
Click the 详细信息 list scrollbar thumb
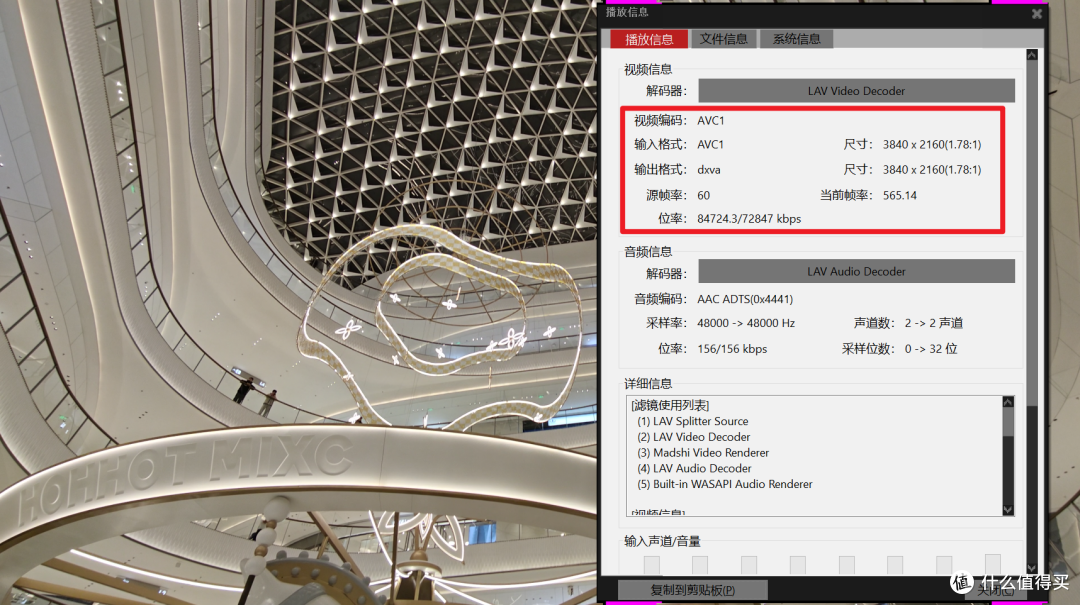click(1008, 422)
